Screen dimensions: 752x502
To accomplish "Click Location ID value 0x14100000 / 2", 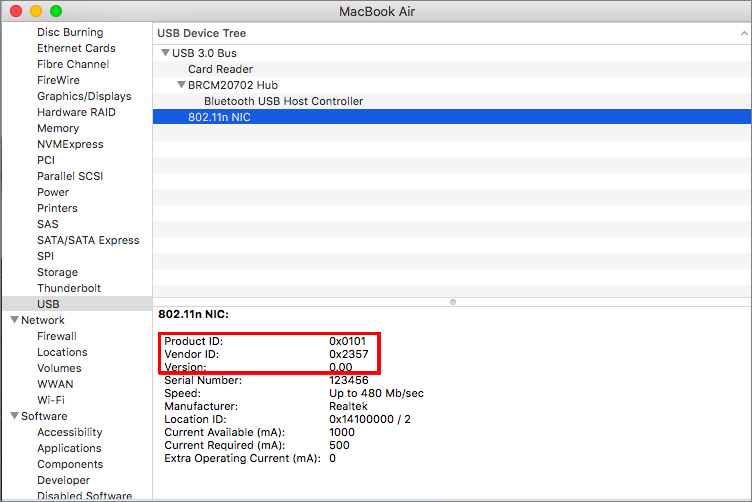I will [x=370, y=419].
